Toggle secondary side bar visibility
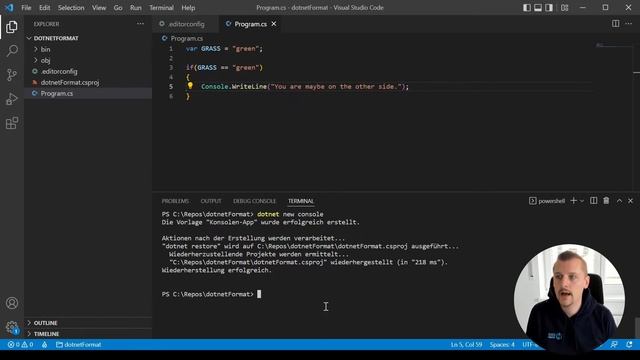This screenshot has width=640, height=360. (549, 7)
